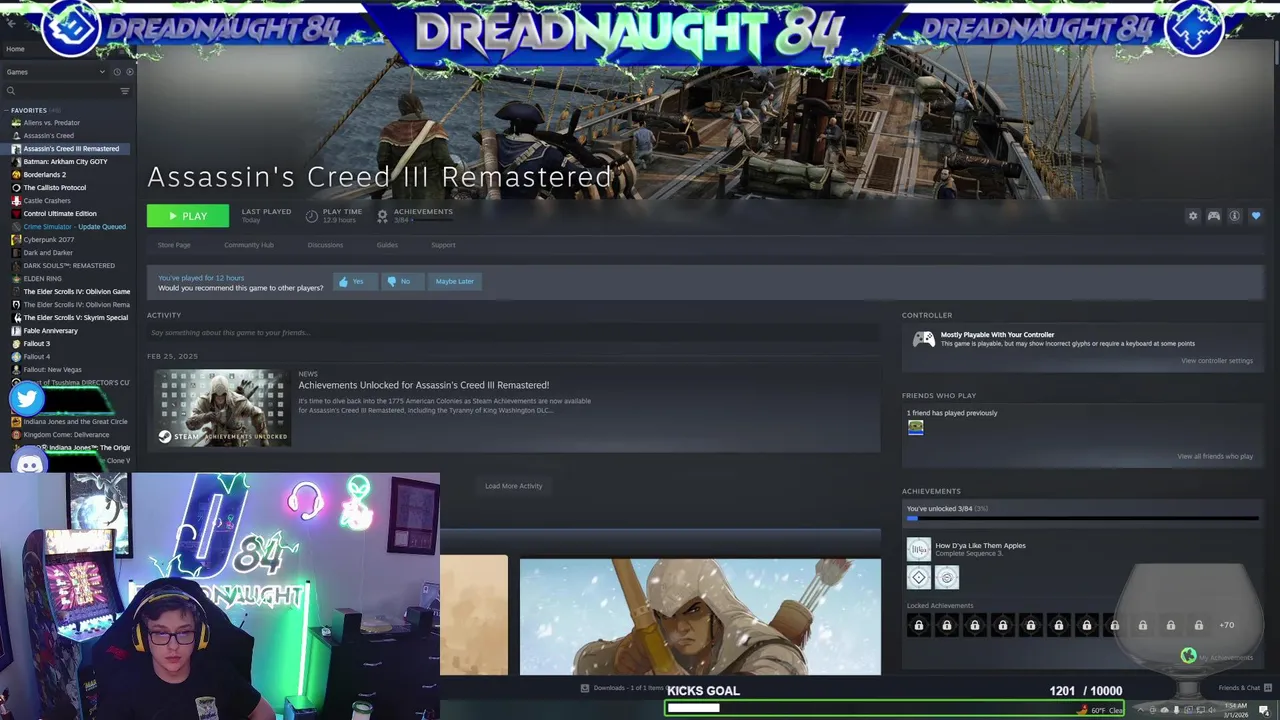Toggle favorite heart icon
Image resolution: width=1280 pixels, height=720 pixels.
pyautogui.click(x=1256, y=216)
